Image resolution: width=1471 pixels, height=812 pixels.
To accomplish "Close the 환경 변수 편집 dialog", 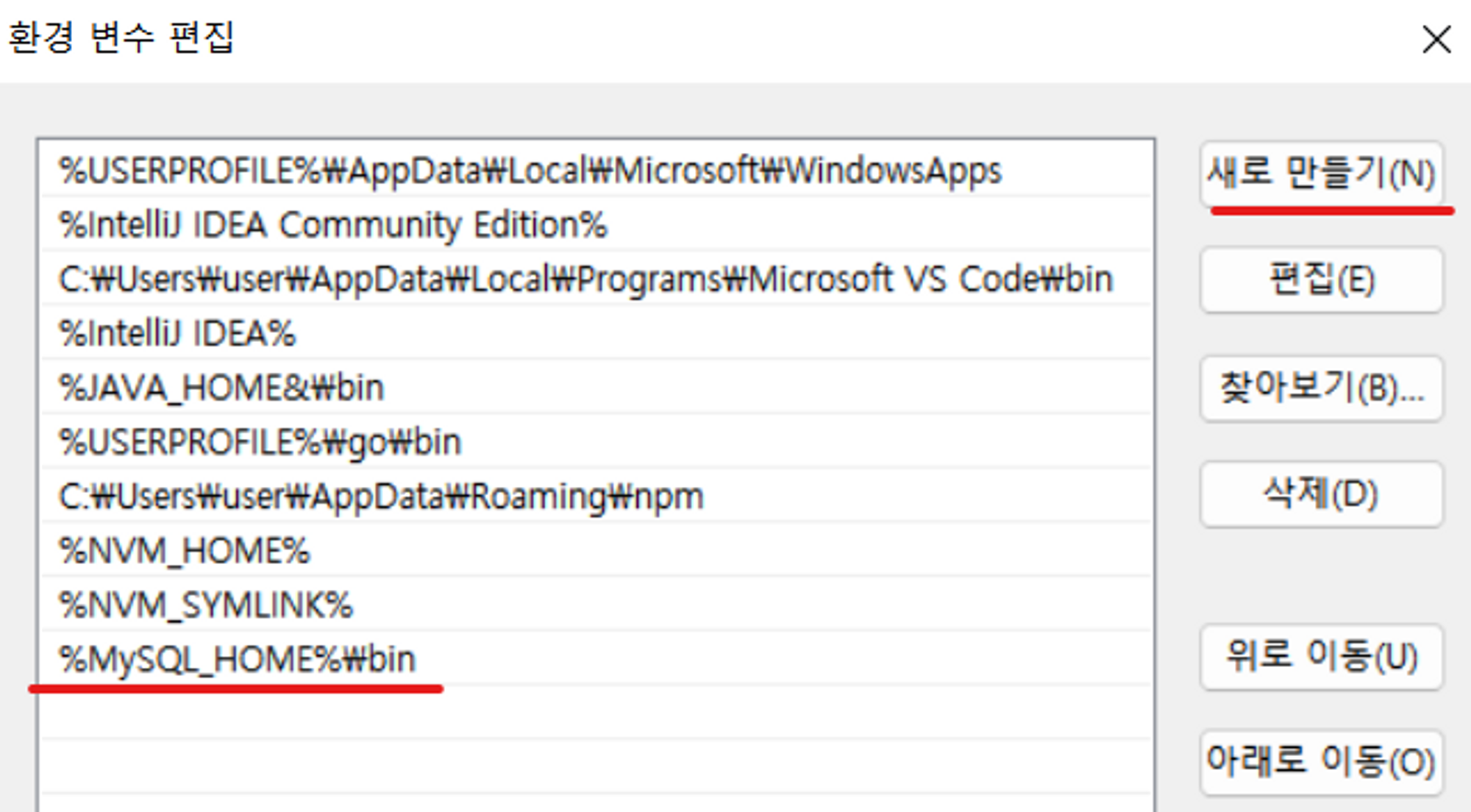I will coord(1436,39).
